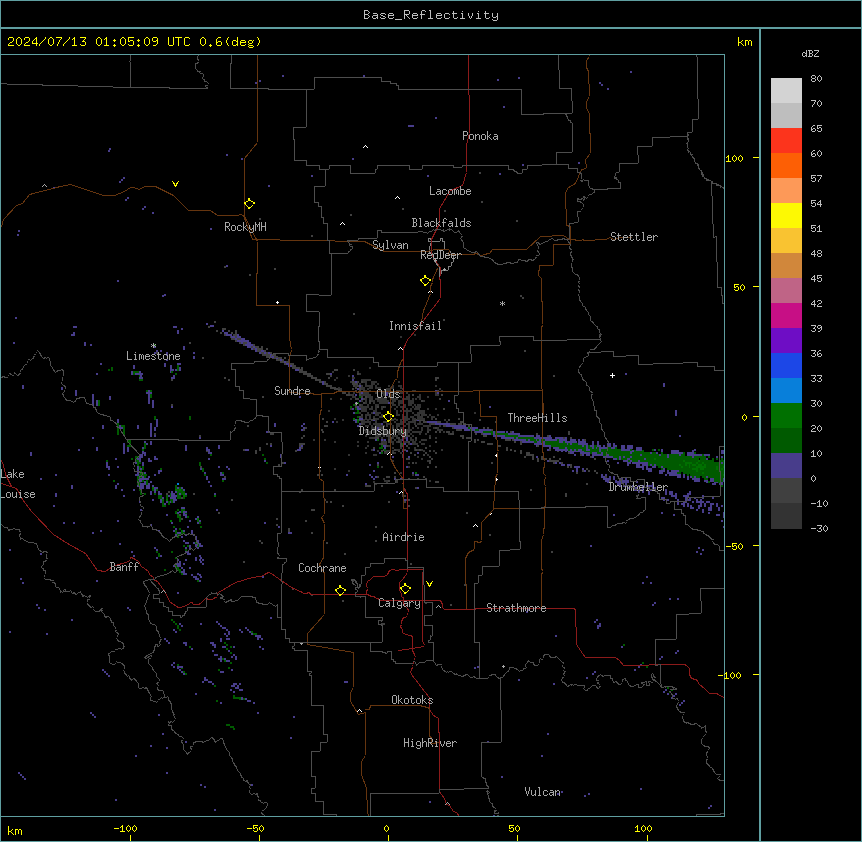Click the Sylvan label
Image resolution: width=862 pixels, height=842 pixels.
tap(390, 245)
